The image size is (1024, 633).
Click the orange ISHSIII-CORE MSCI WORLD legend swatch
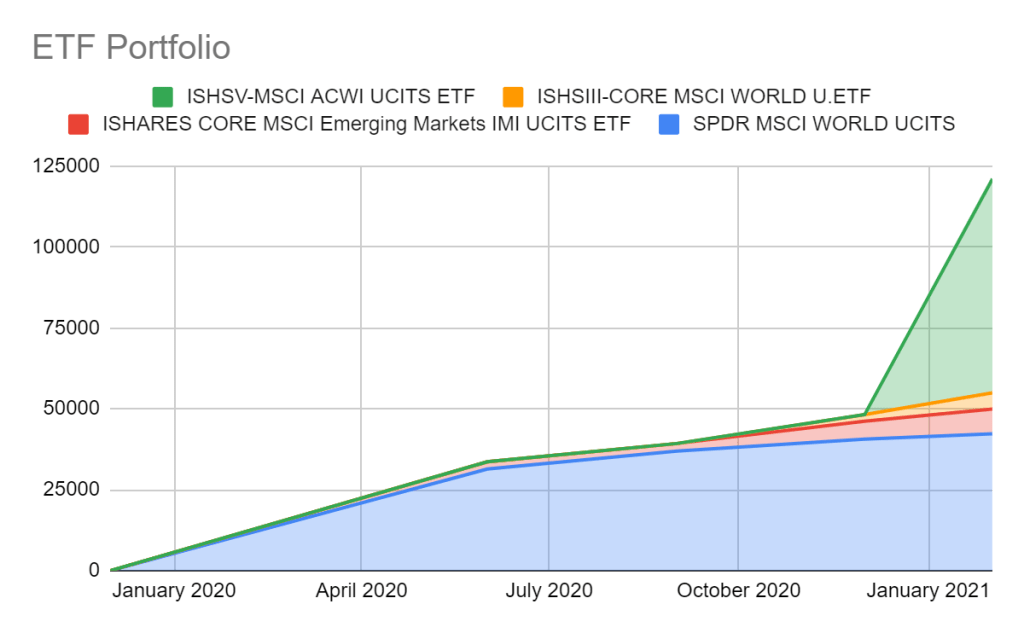tap(513, 97)
